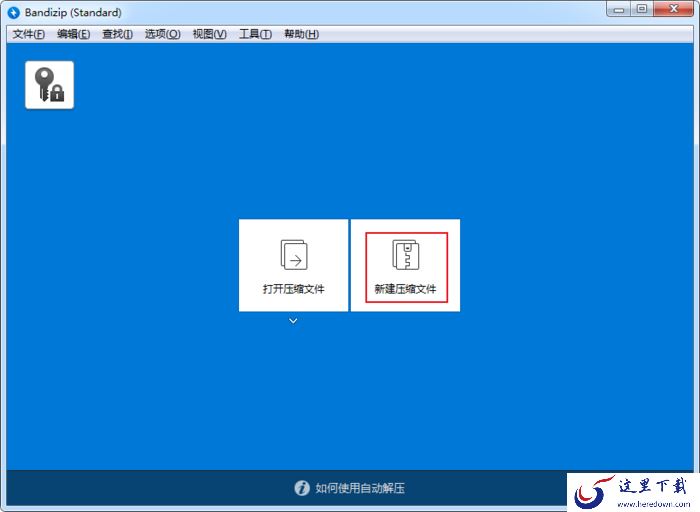Click the 新建压缩文件 label
The image size is (700, 512).
pos(405,289)
